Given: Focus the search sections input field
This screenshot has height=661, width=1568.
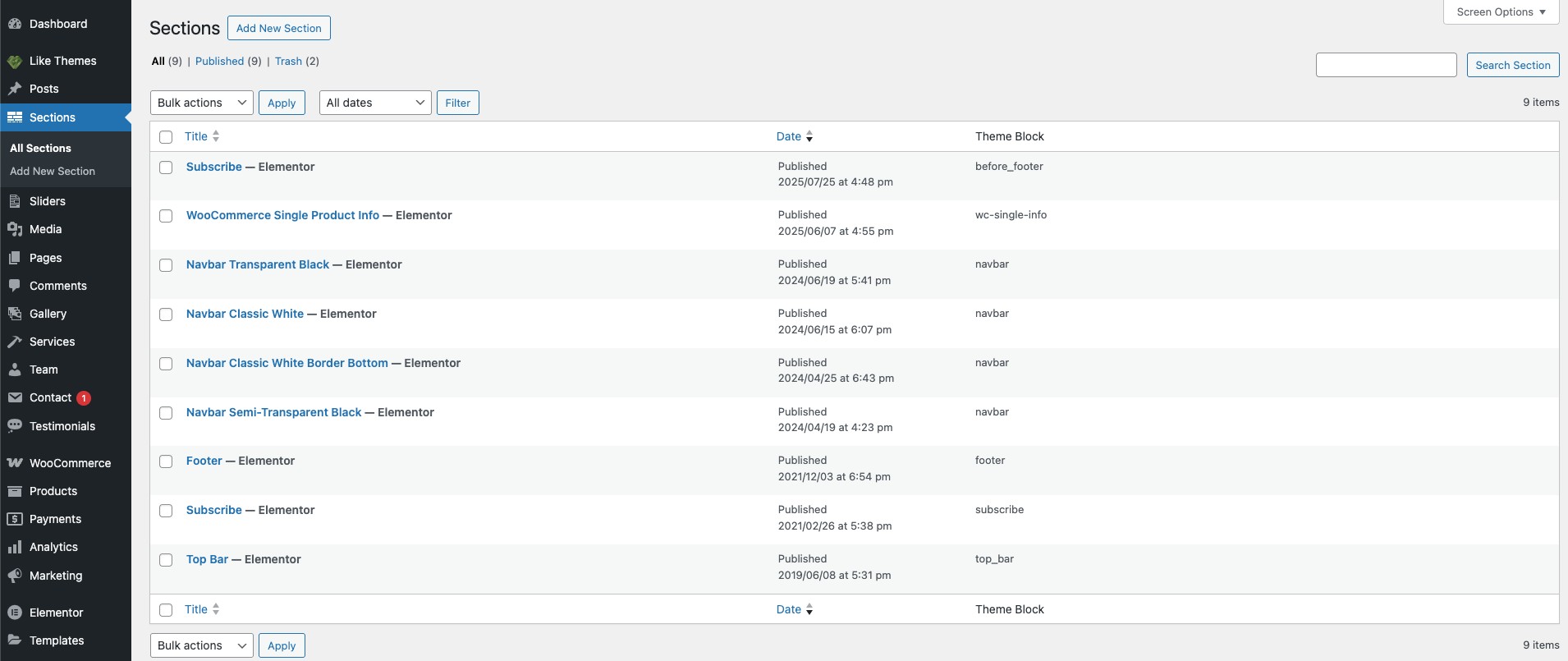Looking at the screenshot, I should coord(1386,65).
